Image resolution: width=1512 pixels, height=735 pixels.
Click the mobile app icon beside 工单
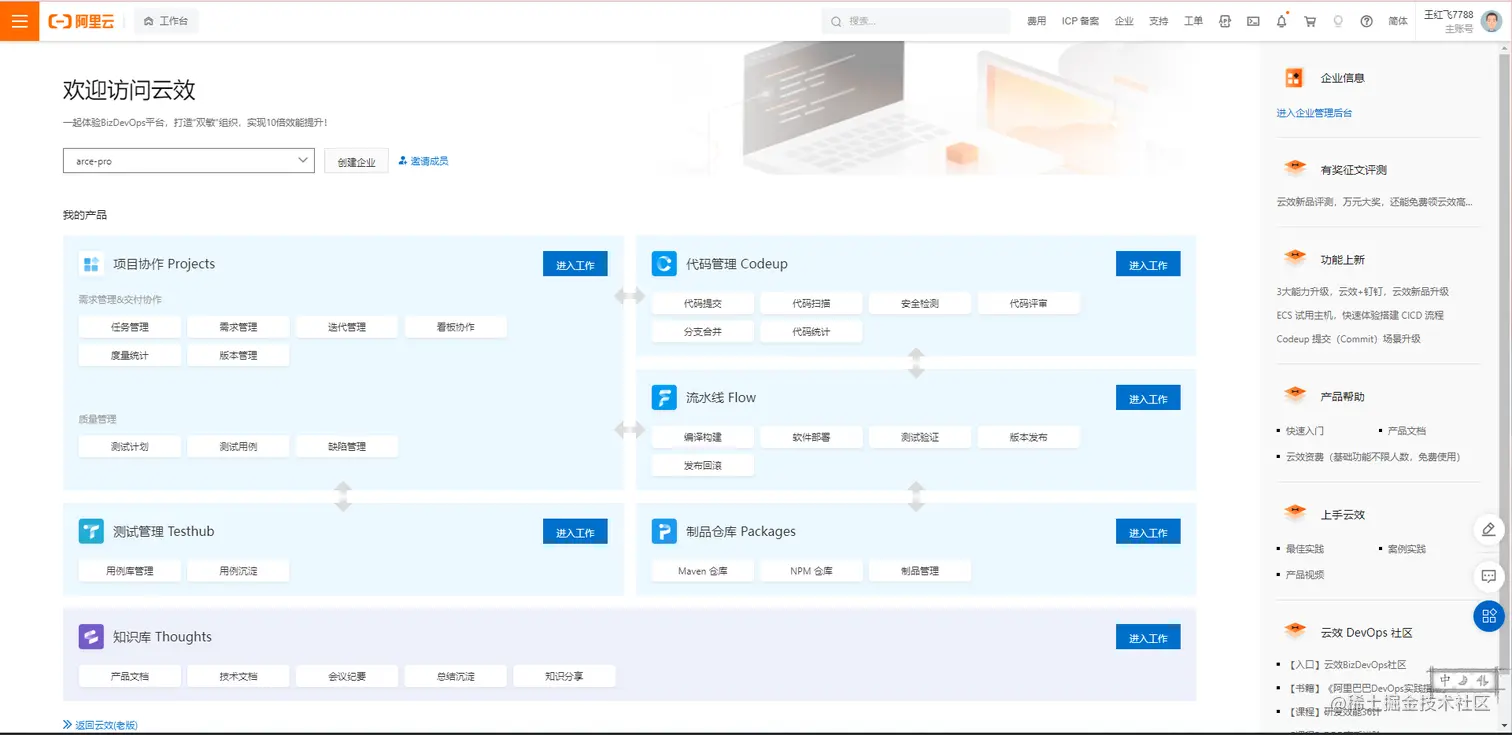[1225, 21]
